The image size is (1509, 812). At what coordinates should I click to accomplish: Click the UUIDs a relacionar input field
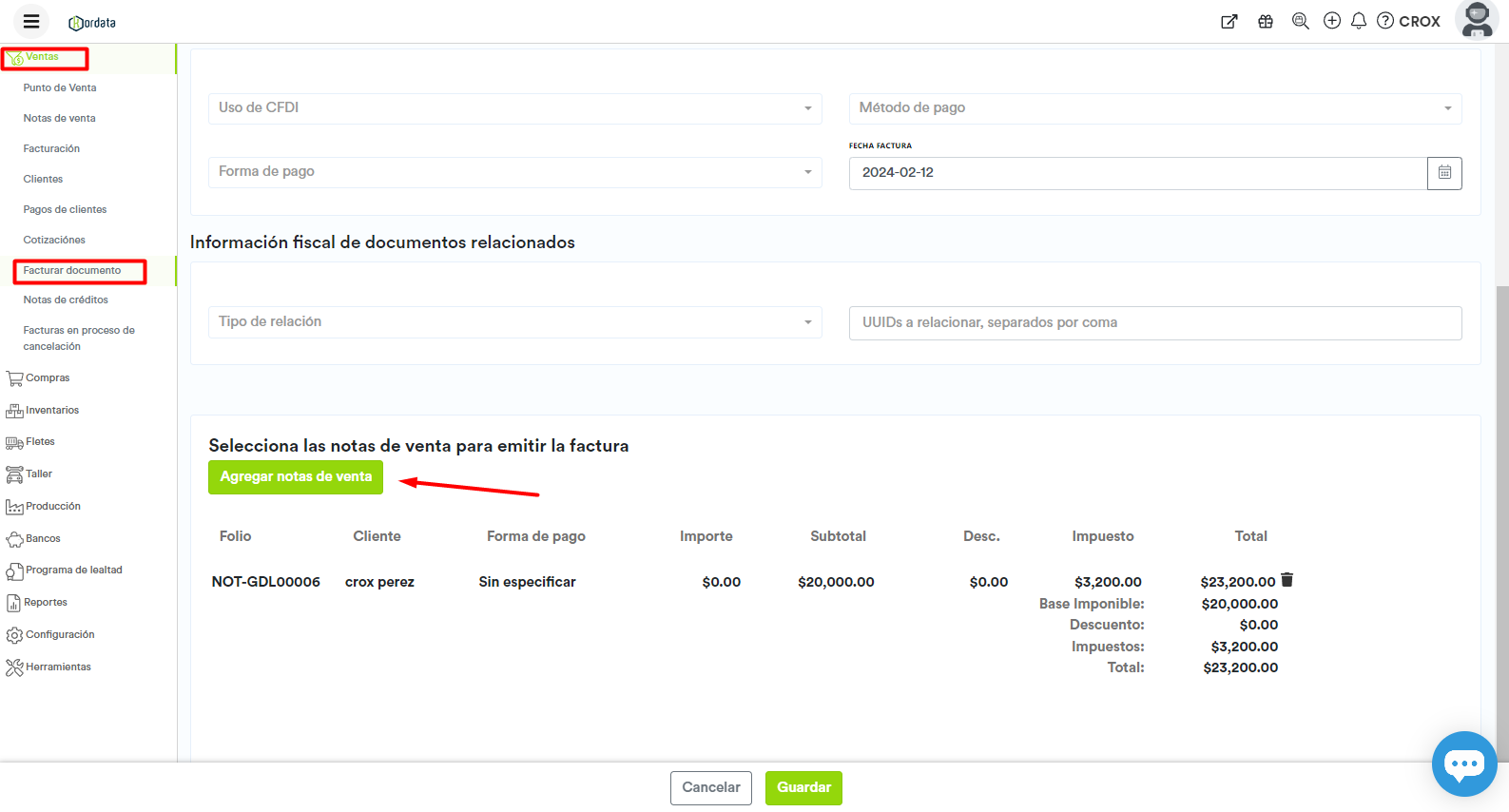coord(1154,323)
